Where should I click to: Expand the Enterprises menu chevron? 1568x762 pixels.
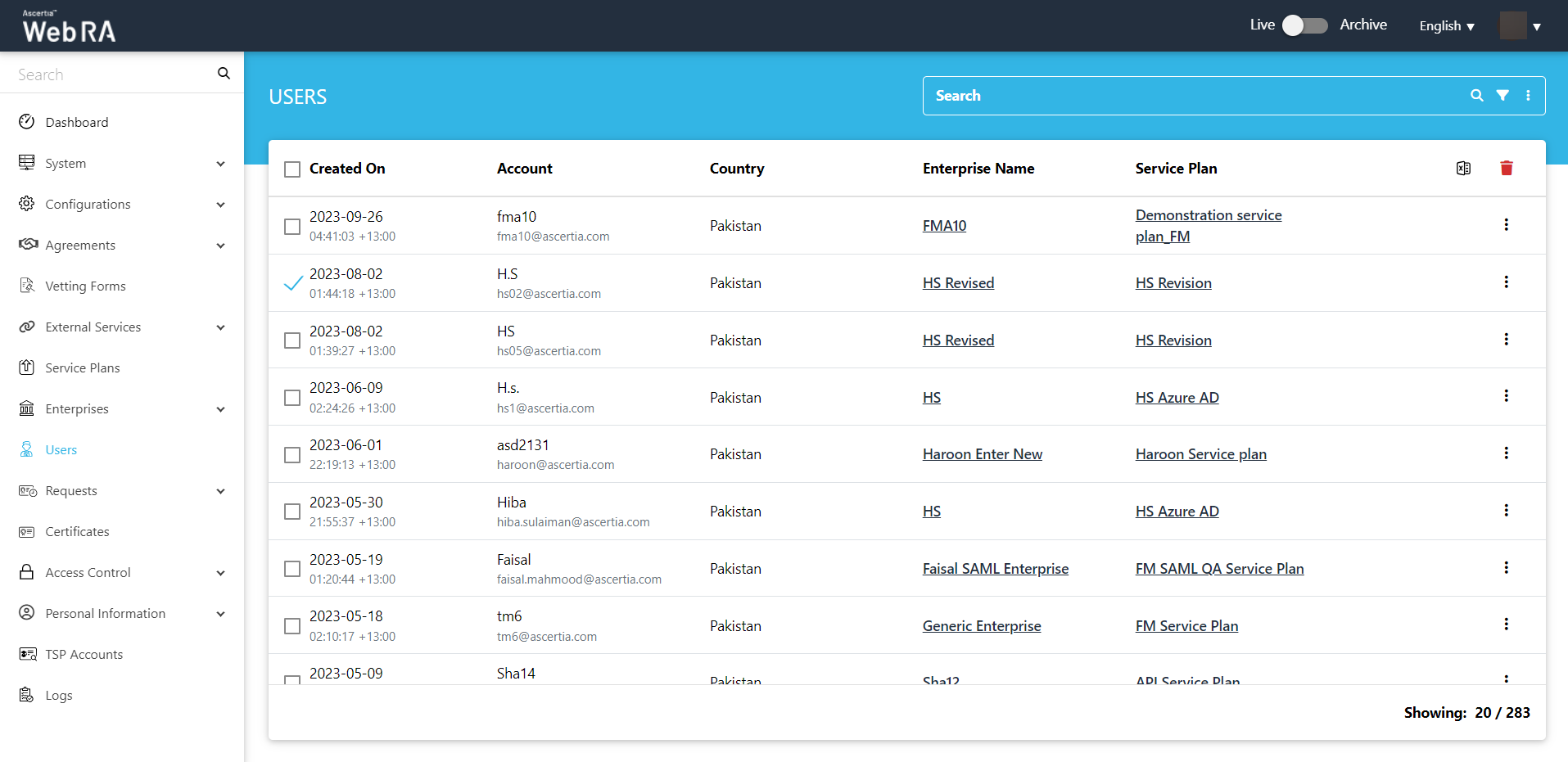click(x=220, y=409)
